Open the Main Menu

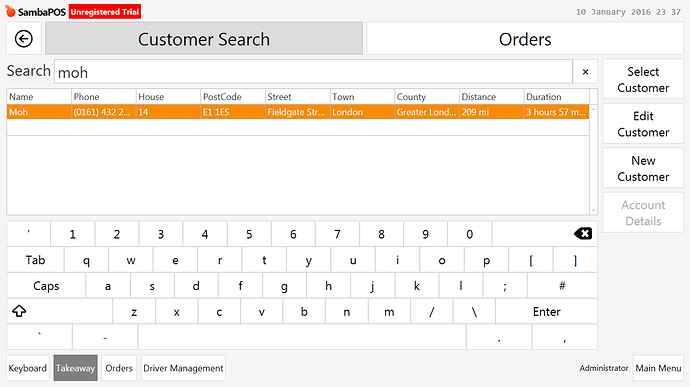(x=658, y=368)
